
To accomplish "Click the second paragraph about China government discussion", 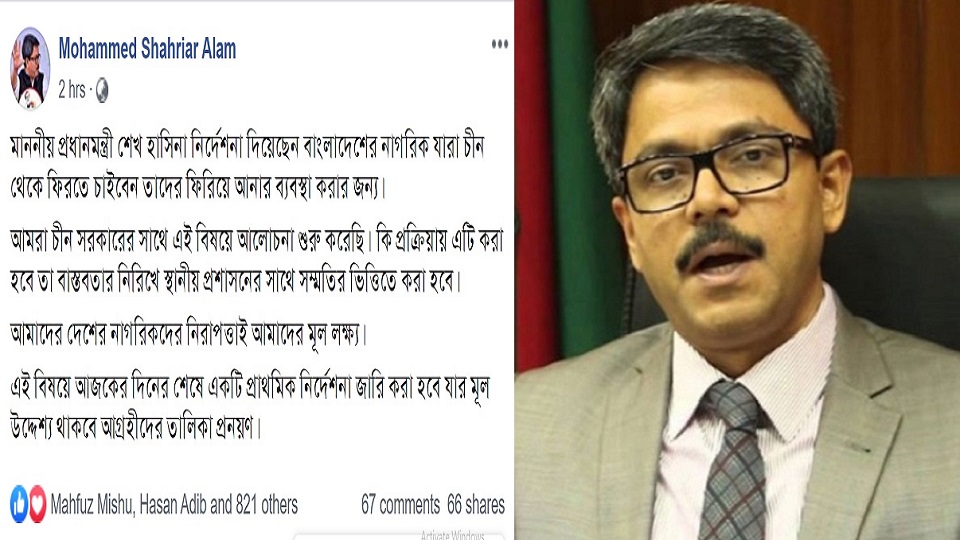I will pyautogui.click(x=256, y=261).
